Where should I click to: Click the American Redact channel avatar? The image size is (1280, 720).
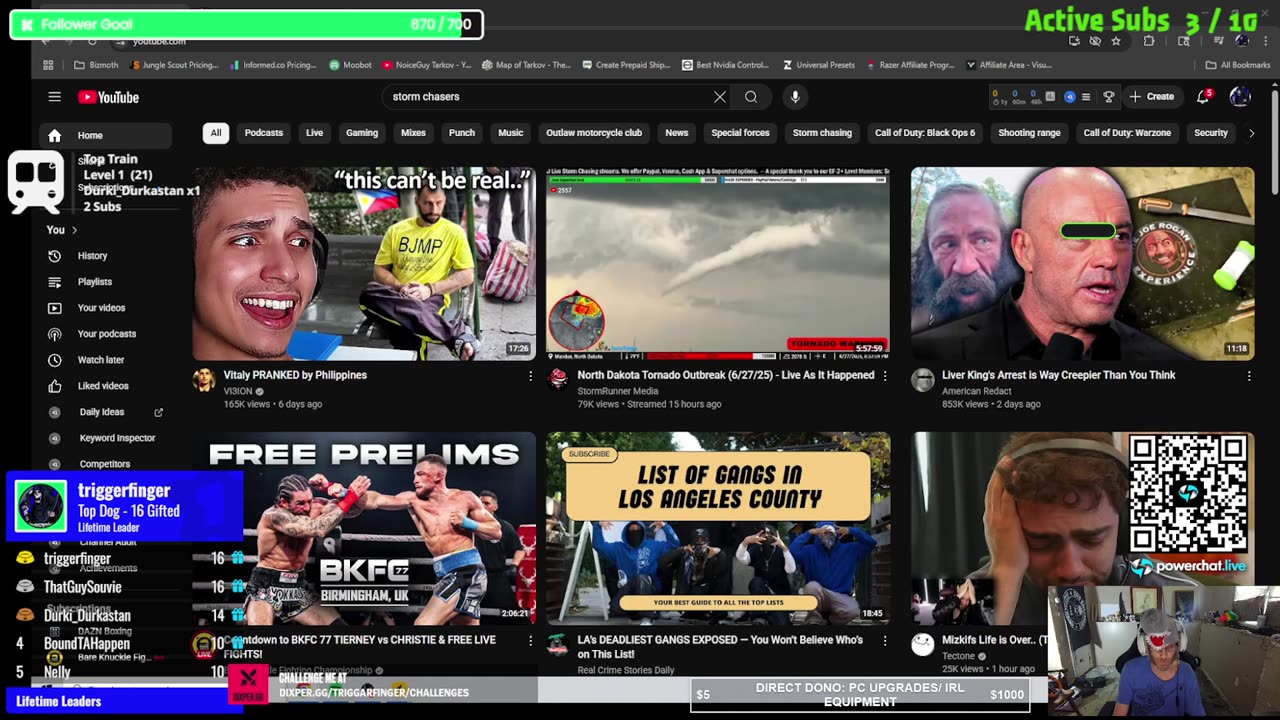coord(922,379)
